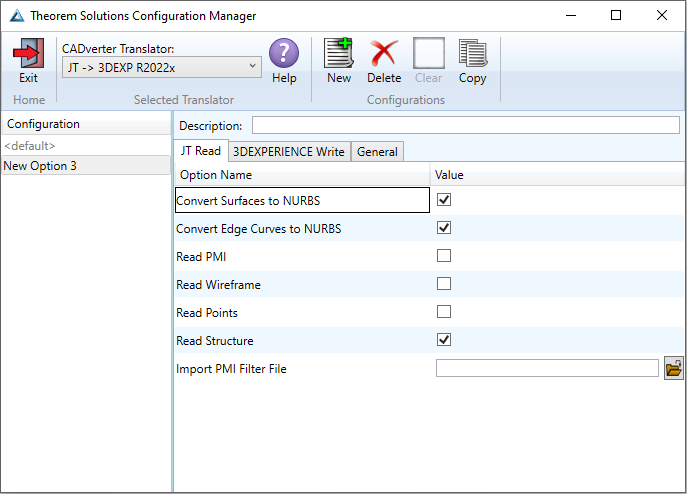
Task: Click the Read Points option label
Action: pos(207,313)
